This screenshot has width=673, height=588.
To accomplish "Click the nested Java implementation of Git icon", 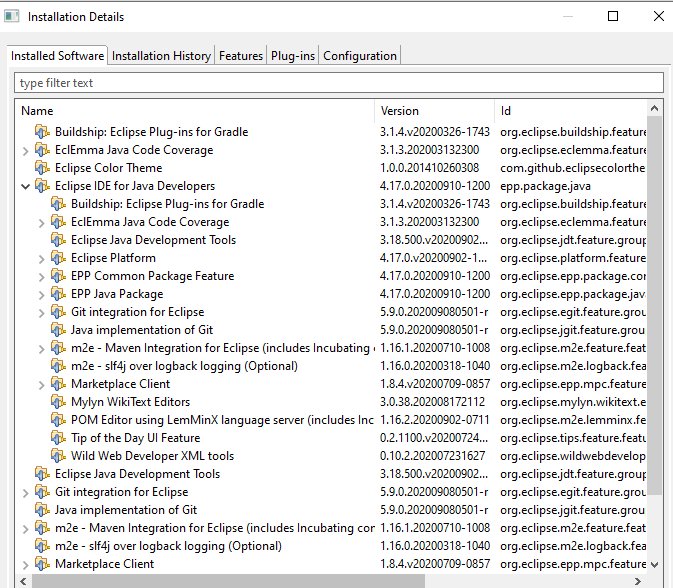I will (x=58, y=330).
